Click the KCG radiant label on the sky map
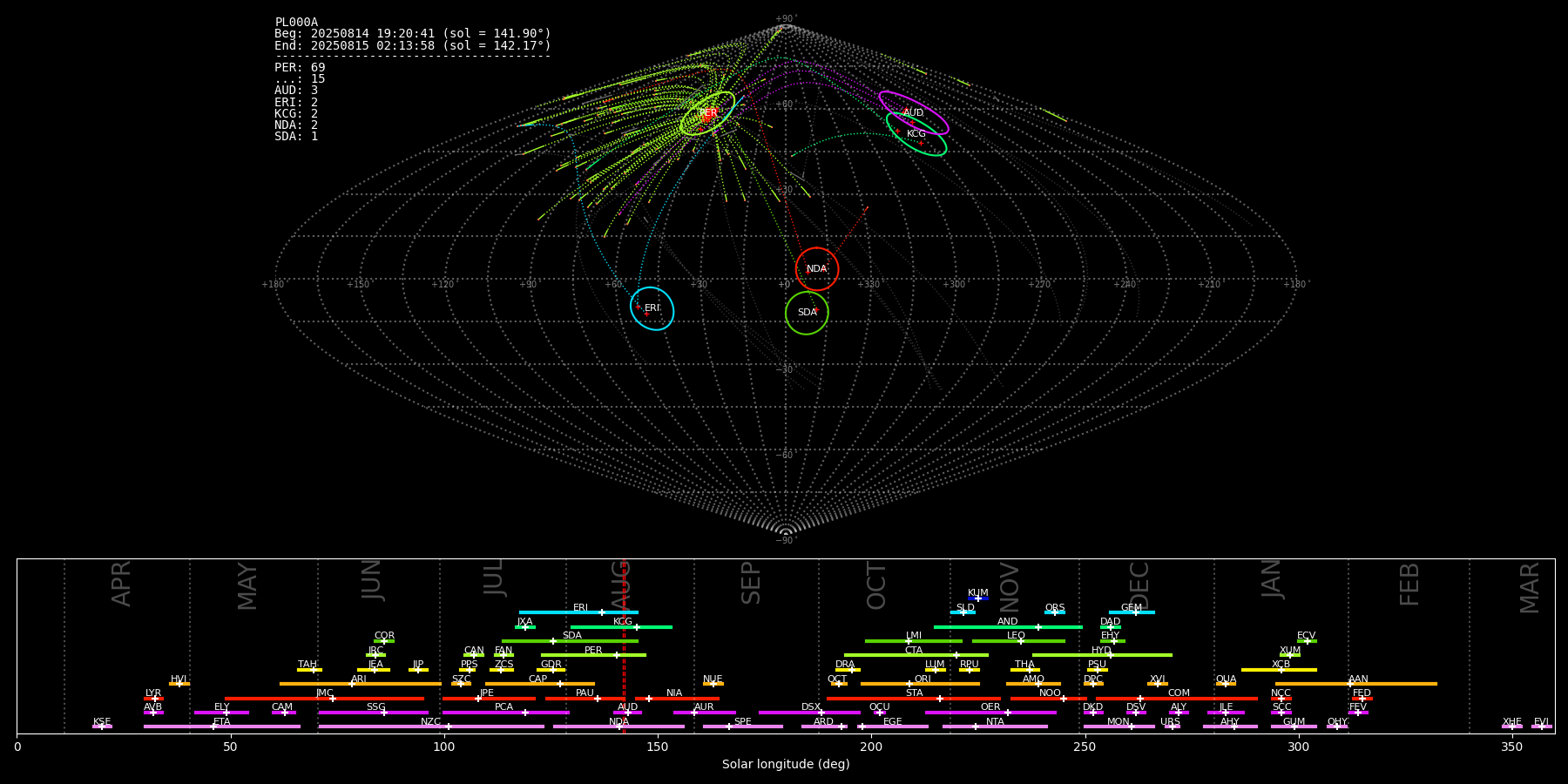Viewport: 1568px width, 784px height. coord(916,133)
